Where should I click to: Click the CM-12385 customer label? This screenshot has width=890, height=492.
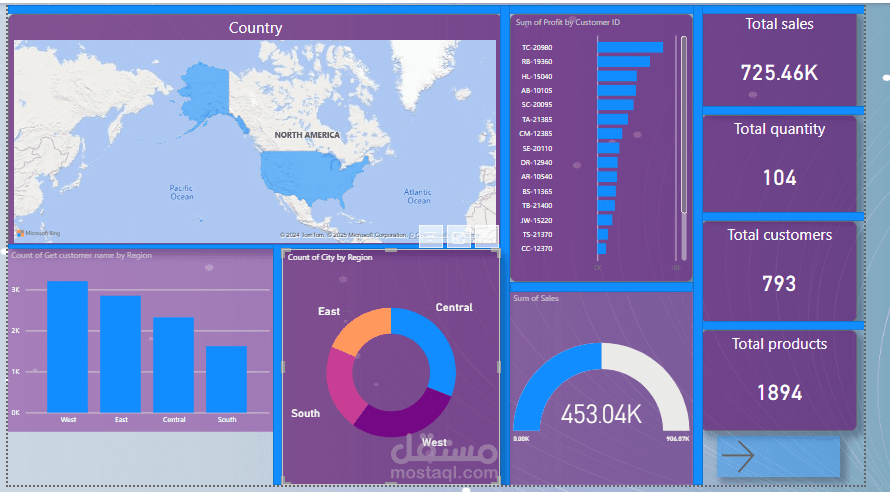click(535, 133)
